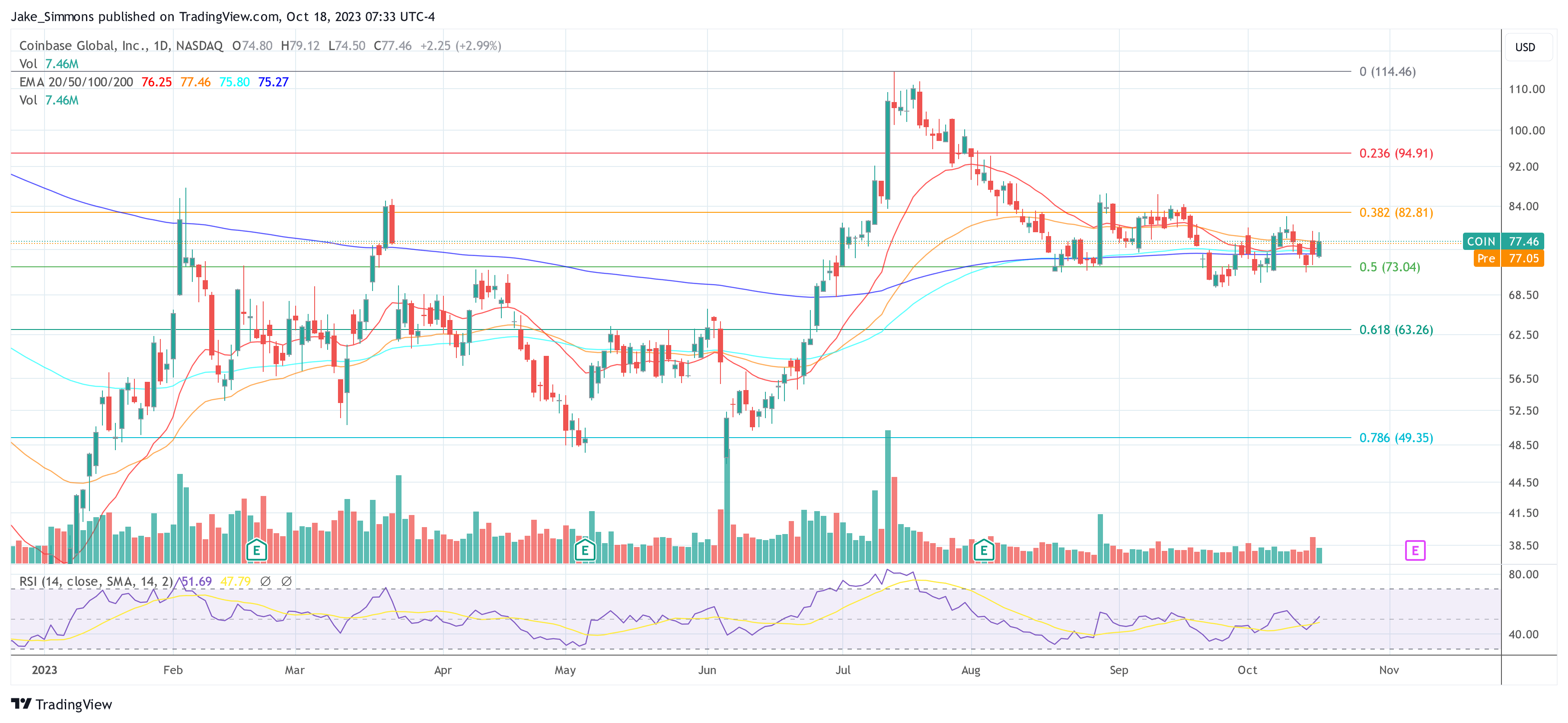
Task: Click the first Vol 7.46M legend entry
Action: click(49, 64)
